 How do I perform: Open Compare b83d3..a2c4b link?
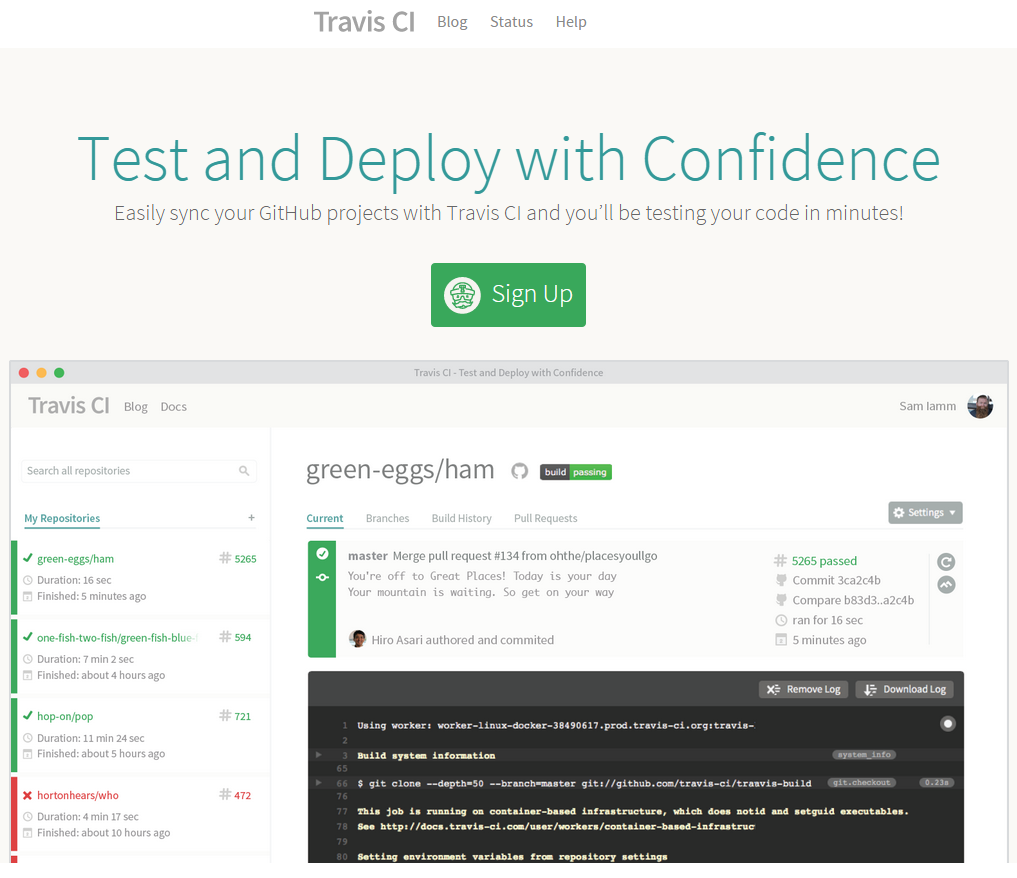[854, 600]
